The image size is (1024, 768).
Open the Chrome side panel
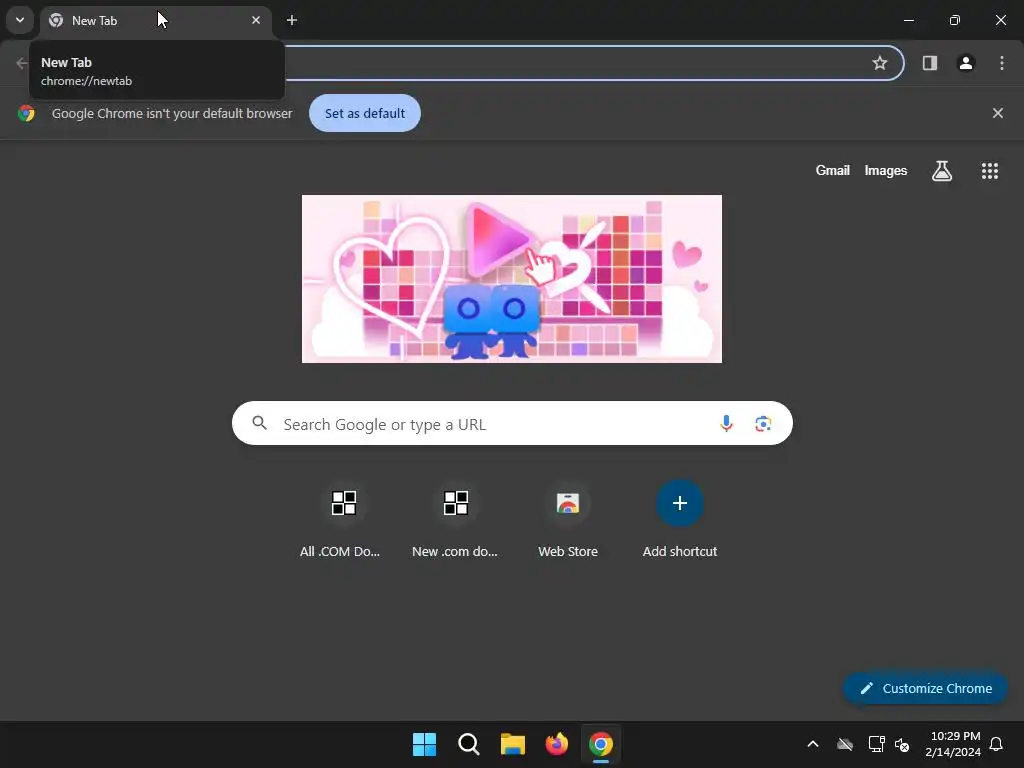click(929, 63)
